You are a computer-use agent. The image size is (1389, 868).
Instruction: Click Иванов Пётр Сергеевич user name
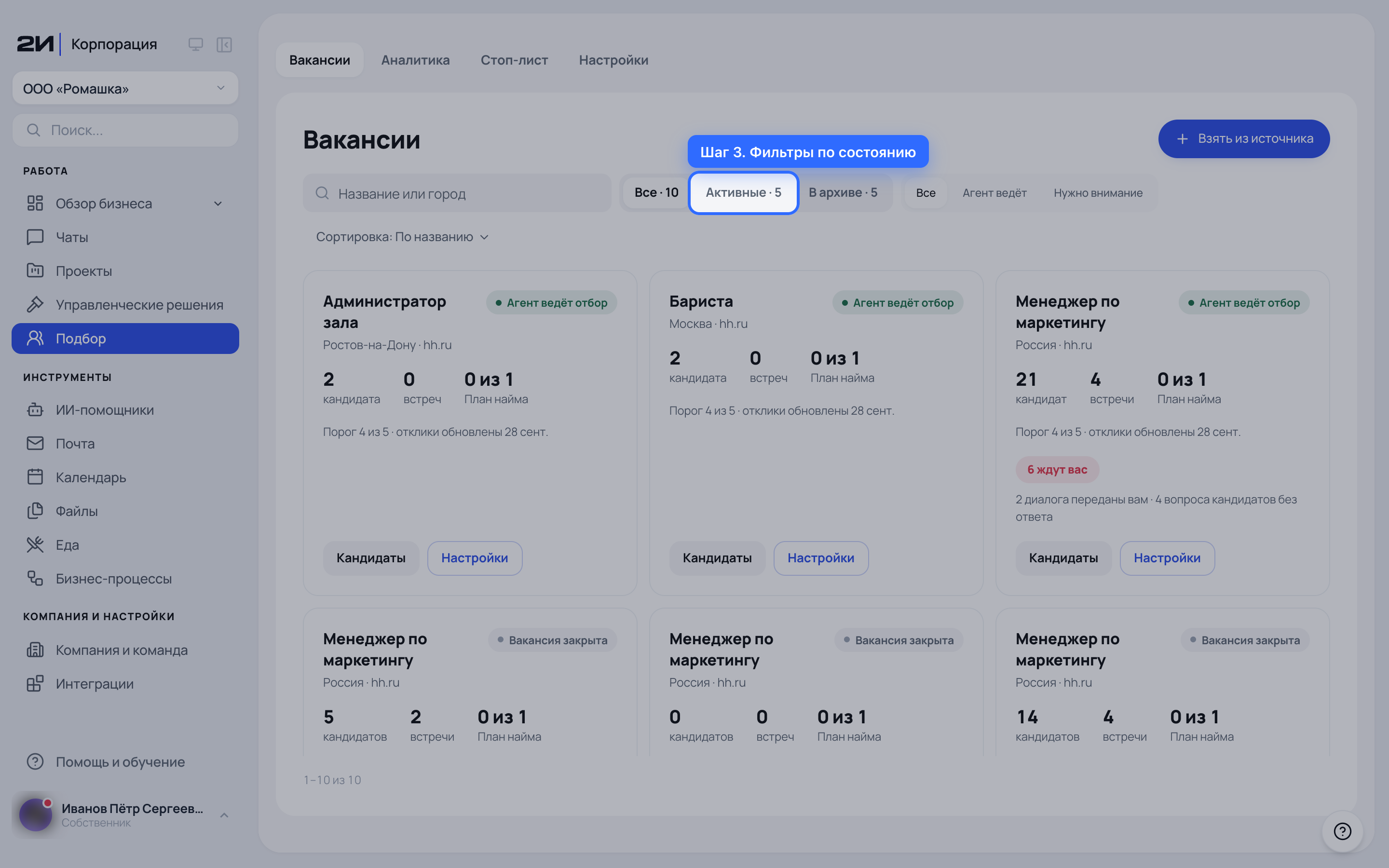(x=133, y=808)
